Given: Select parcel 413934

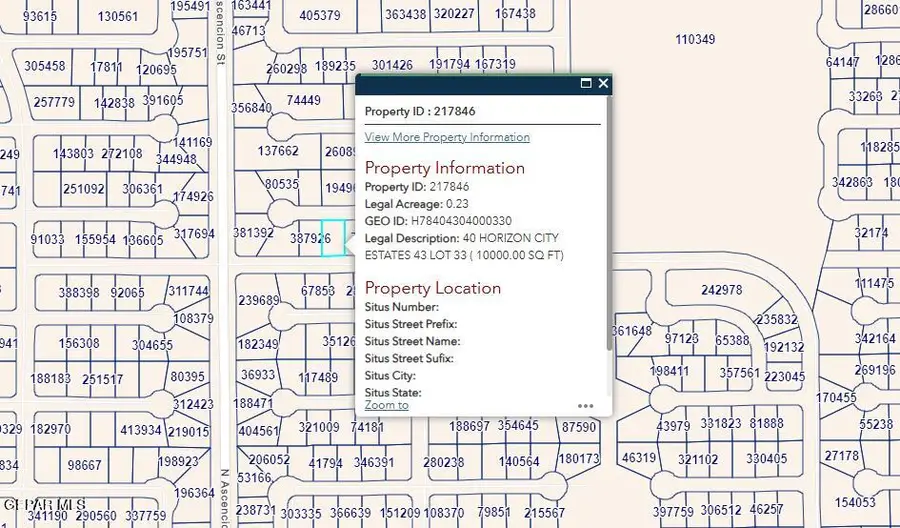Looking at the screenshot, I should (141, 430).
